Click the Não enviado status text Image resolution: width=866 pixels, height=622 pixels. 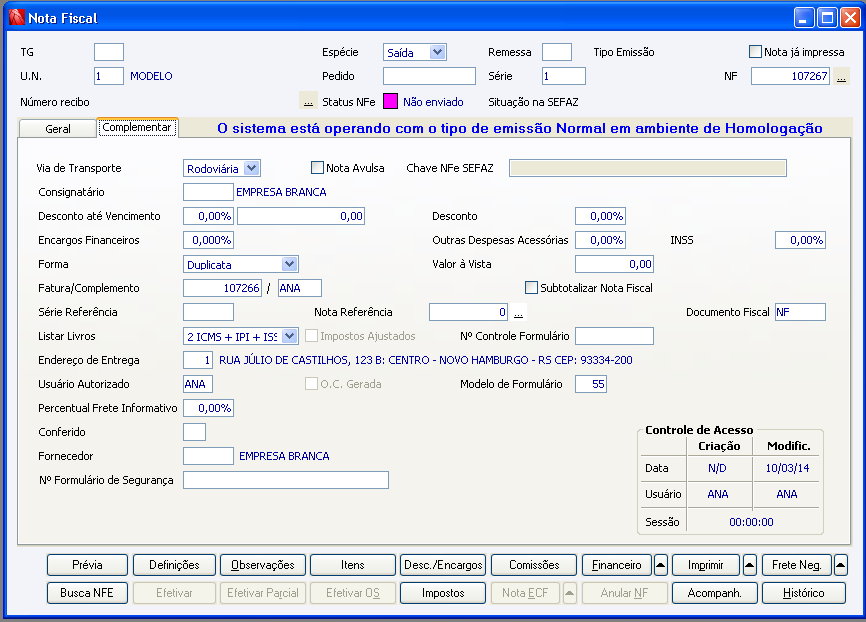click(433, 102)
